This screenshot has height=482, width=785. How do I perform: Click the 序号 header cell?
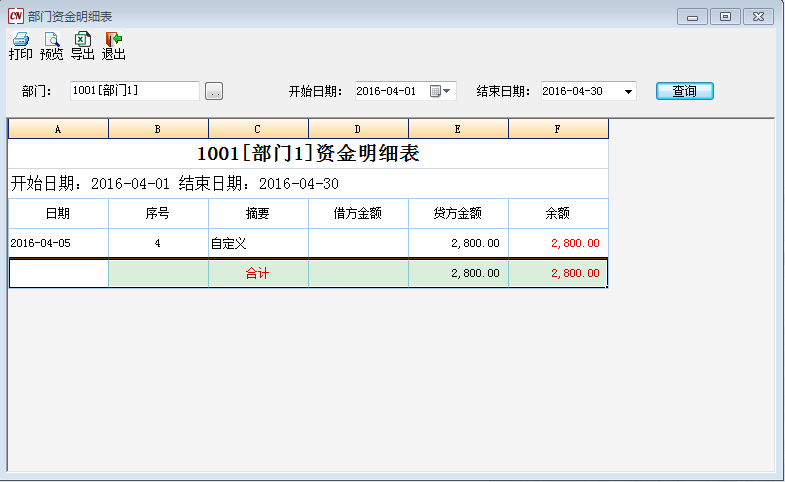[158, 214]
